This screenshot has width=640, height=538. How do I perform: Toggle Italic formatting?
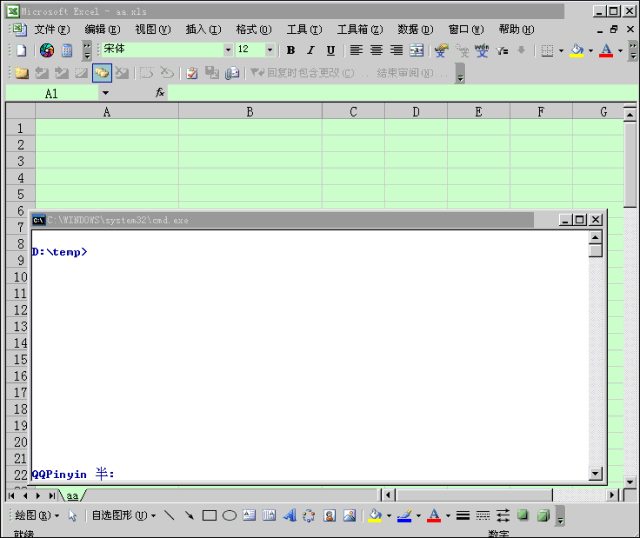(x=311, y=50)
